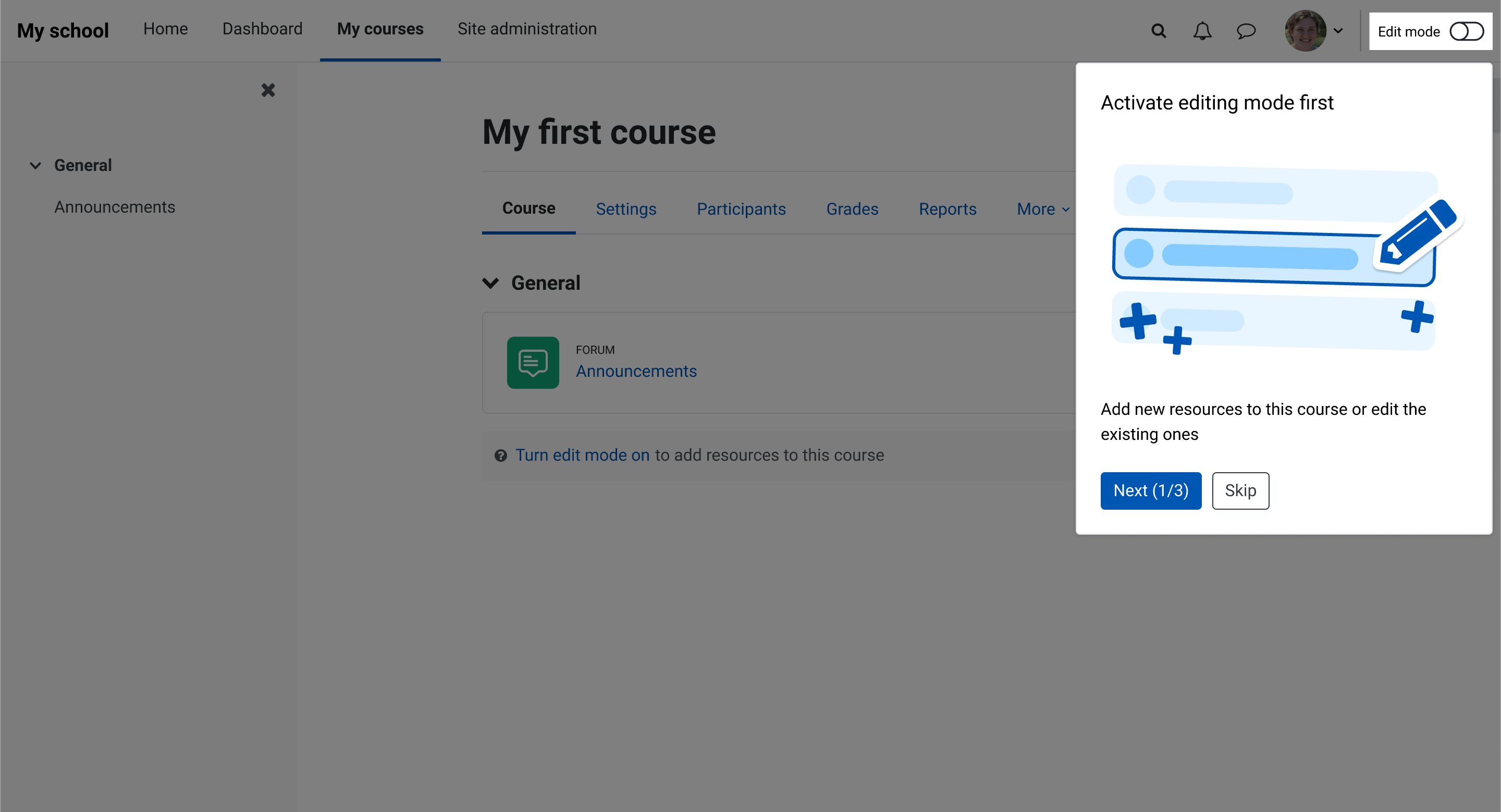This screenshot has width=1501, height=812.
Task: Go to Home in navigation
Action: (166, 29)
